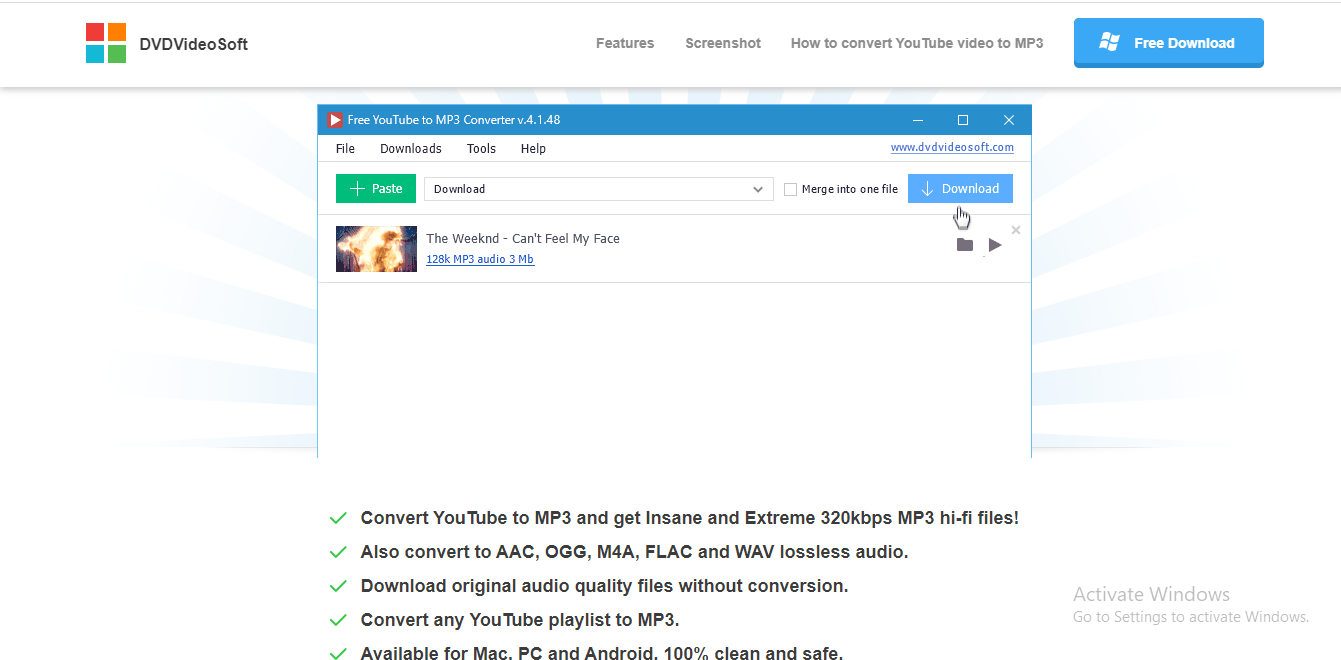1341x660 pixels.
Task: Open the output folder icon for The Weeknd track
Action: (x=965, y=245)
